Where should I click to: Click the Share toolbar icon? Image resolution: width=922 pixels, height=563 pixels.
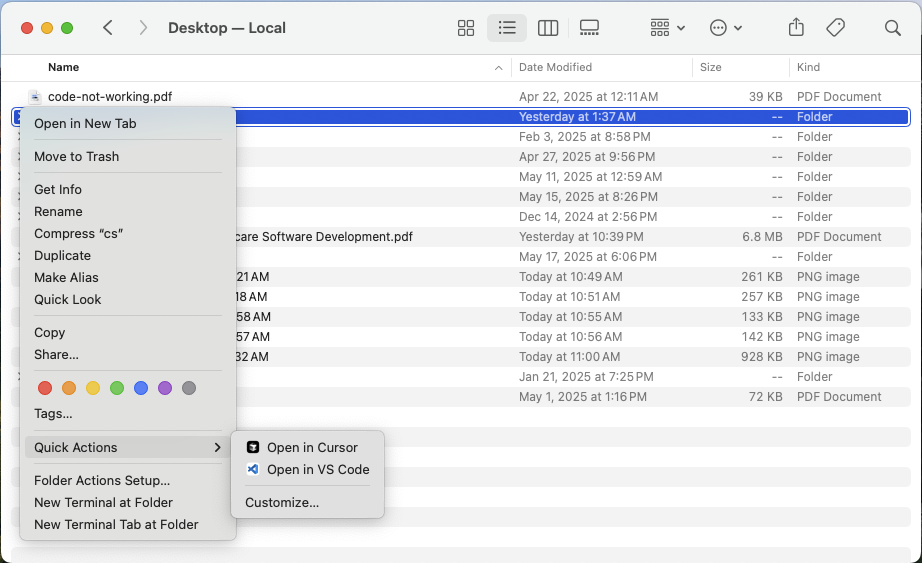click(796, 27)
